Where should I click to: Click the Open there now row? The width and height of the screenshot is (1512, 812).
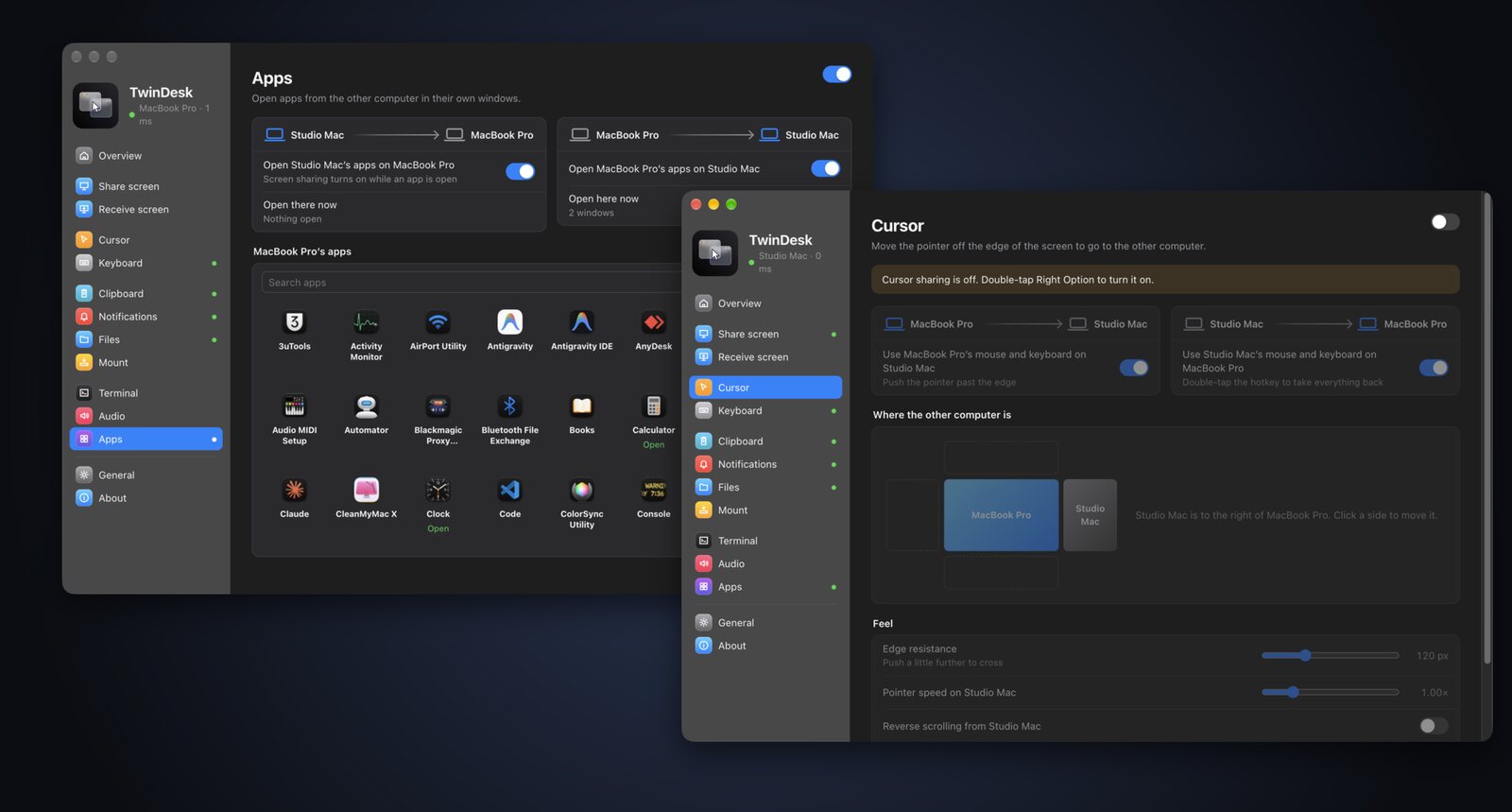pos(399,212)
